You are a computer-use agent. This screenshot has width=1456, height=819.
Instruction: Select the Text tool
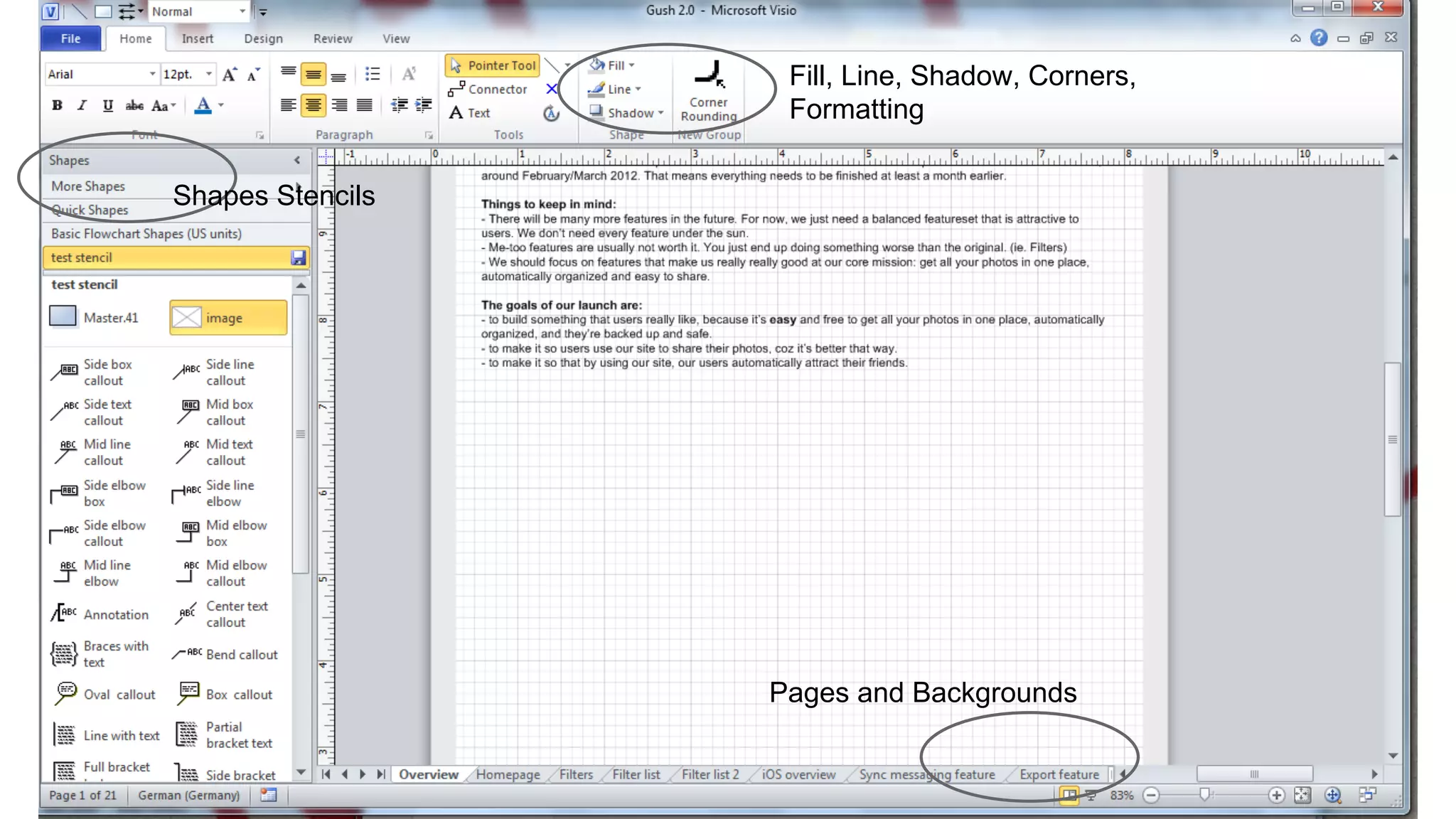470,113
